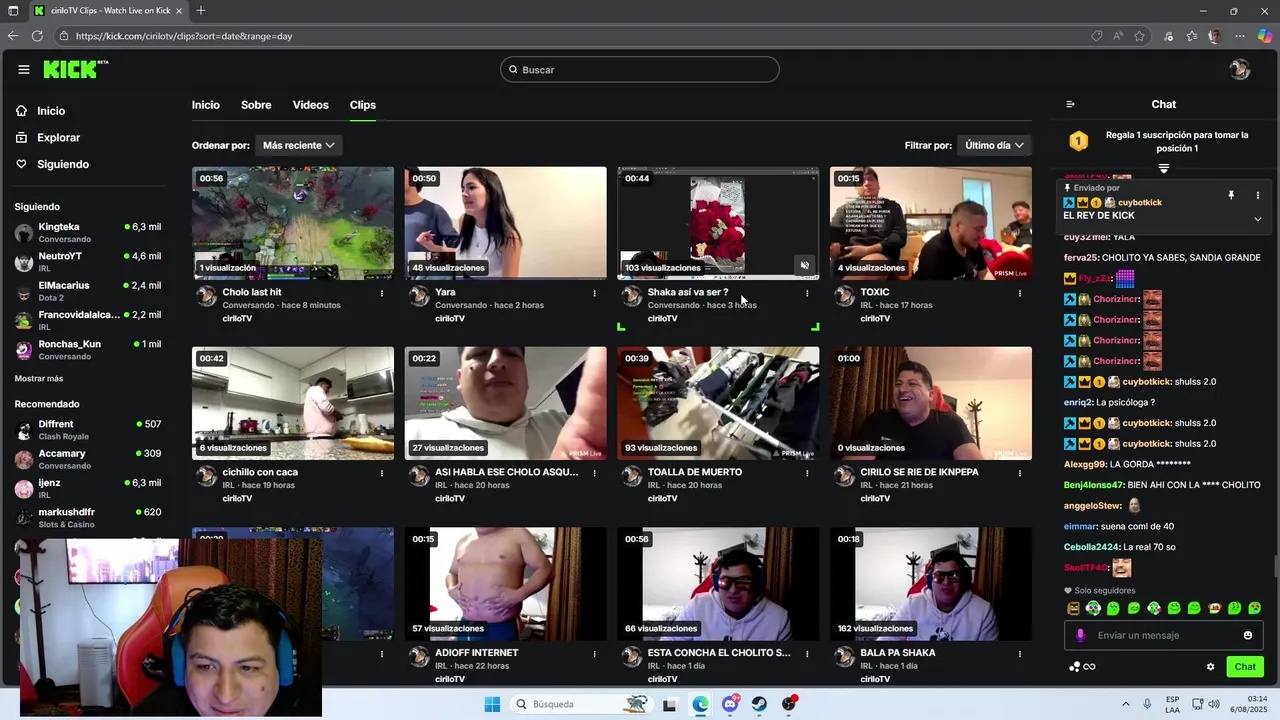Viewport: 1280px width, 720px height.
Task: Click the kick.com address bar URL
Action: 184,36
